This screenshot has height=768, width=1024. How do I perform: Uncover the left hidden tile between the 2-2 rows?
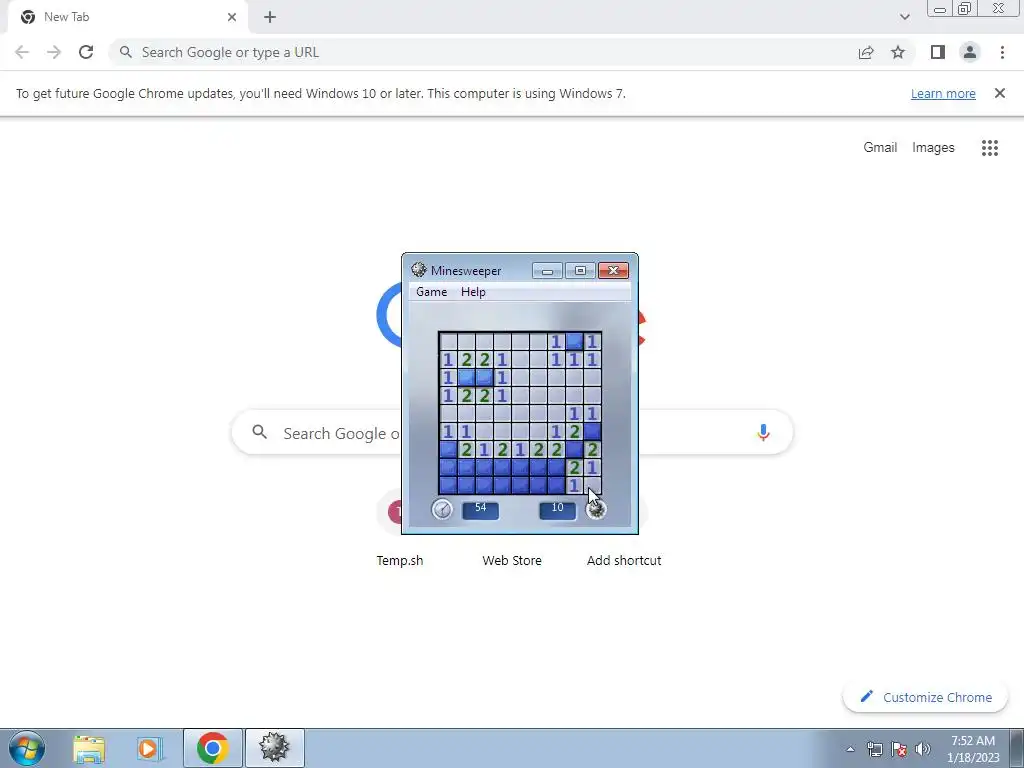pos(466,377)
